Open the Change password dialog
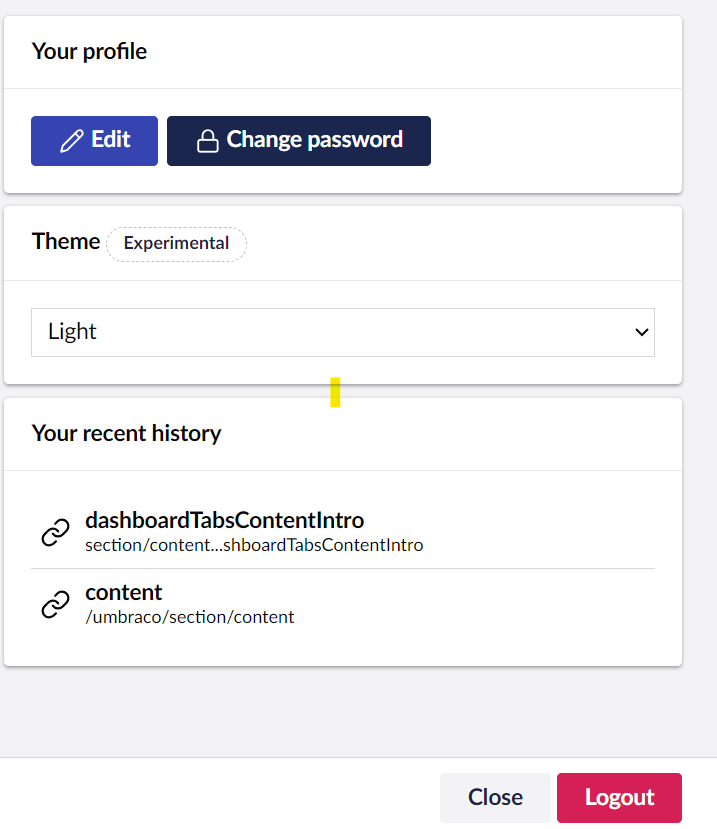This screenshot has height=829, width=717. click(x=299, y=141)
